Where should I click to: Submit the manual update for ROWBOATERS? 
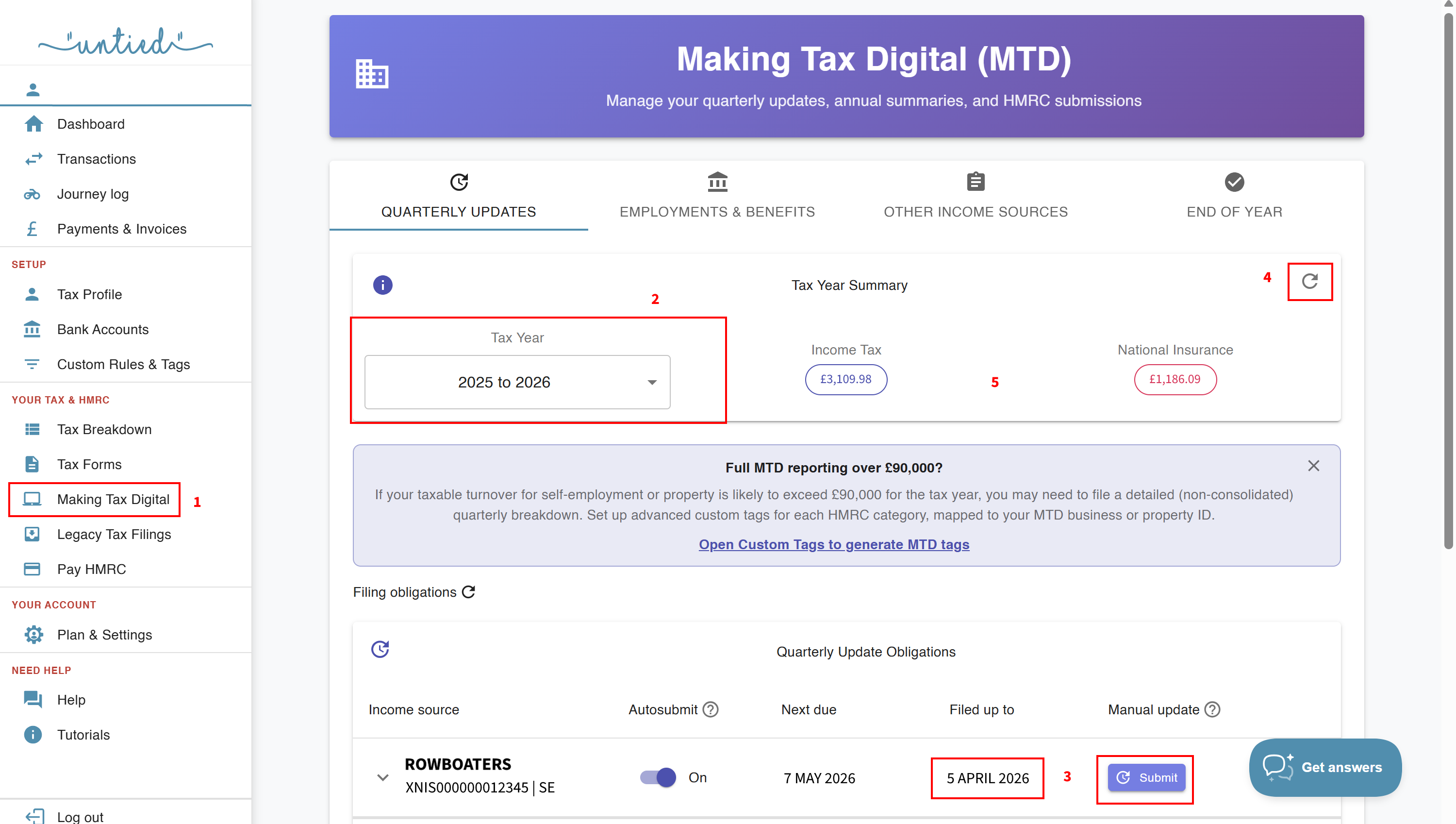coord(1146,777)
